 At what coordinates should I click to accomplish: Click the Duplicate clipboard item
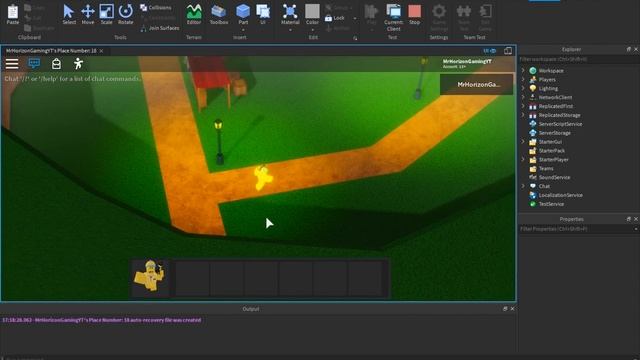tap(39, 28)
